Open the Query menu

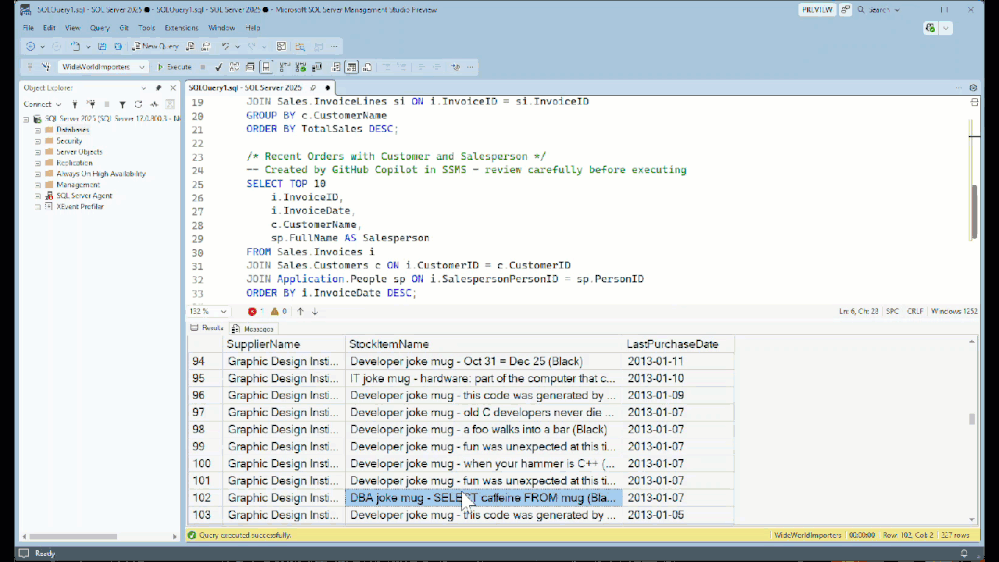[x=99, y=28]
